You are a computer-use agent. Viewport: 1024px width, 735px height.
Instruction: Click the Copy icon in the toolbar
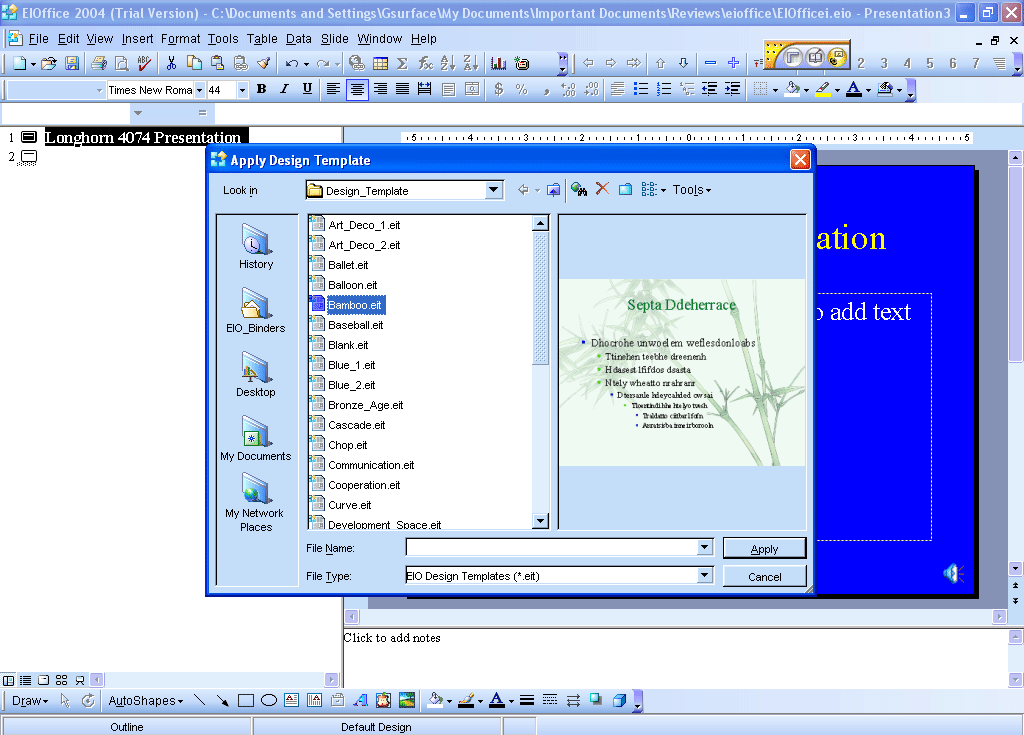click(x=194, y=63)
